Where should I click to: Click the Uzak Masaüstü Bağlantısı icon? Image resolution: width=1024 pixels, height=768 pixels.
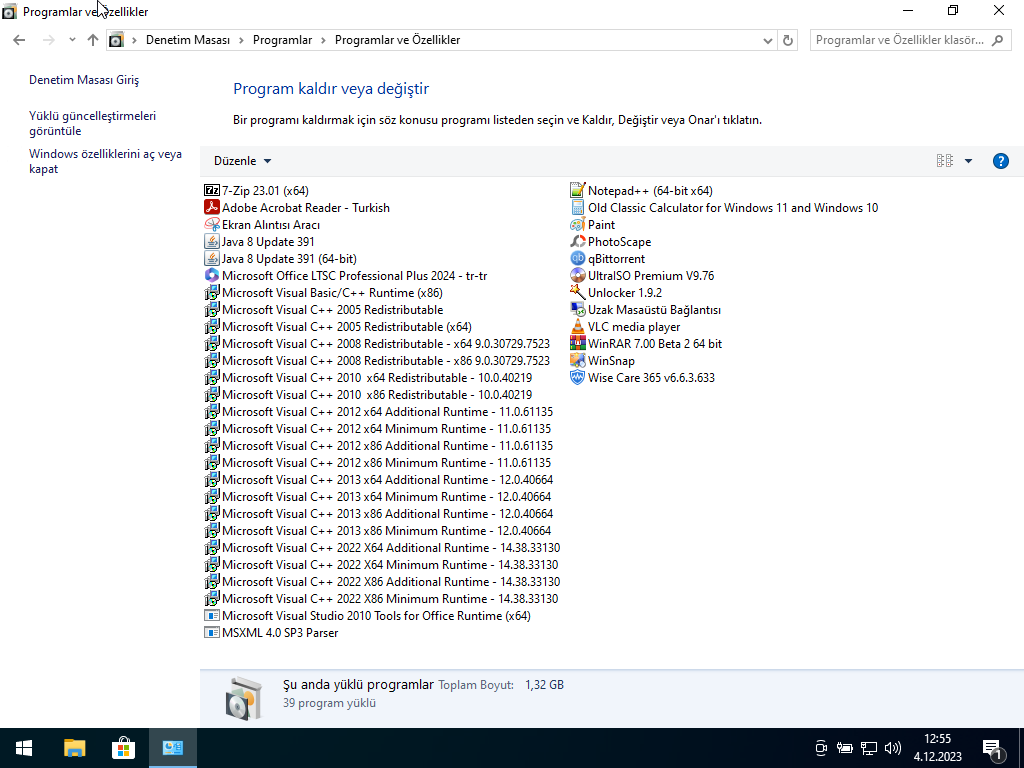pos(577,310)
